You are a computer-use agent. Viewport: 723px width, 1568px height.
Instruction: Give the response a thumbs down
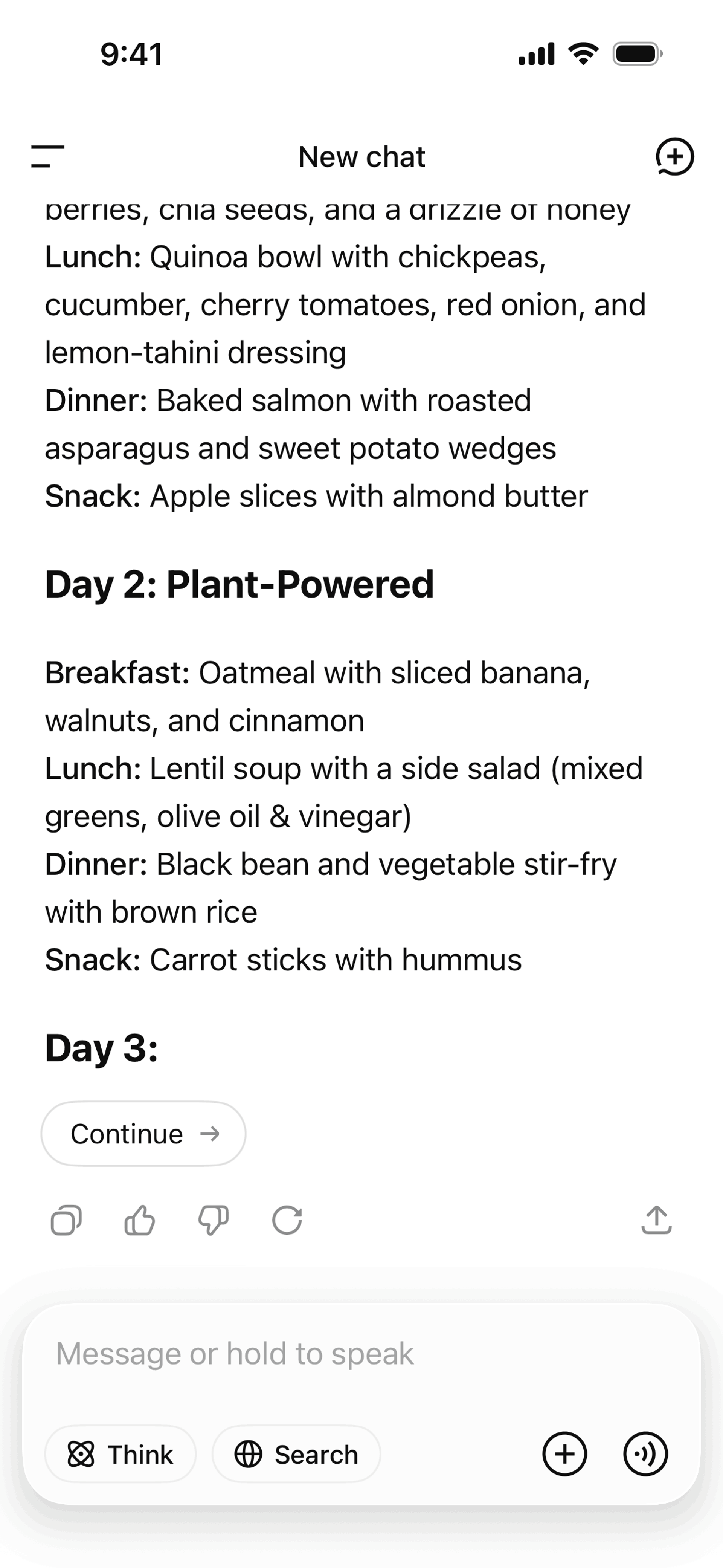(214, 1220)
